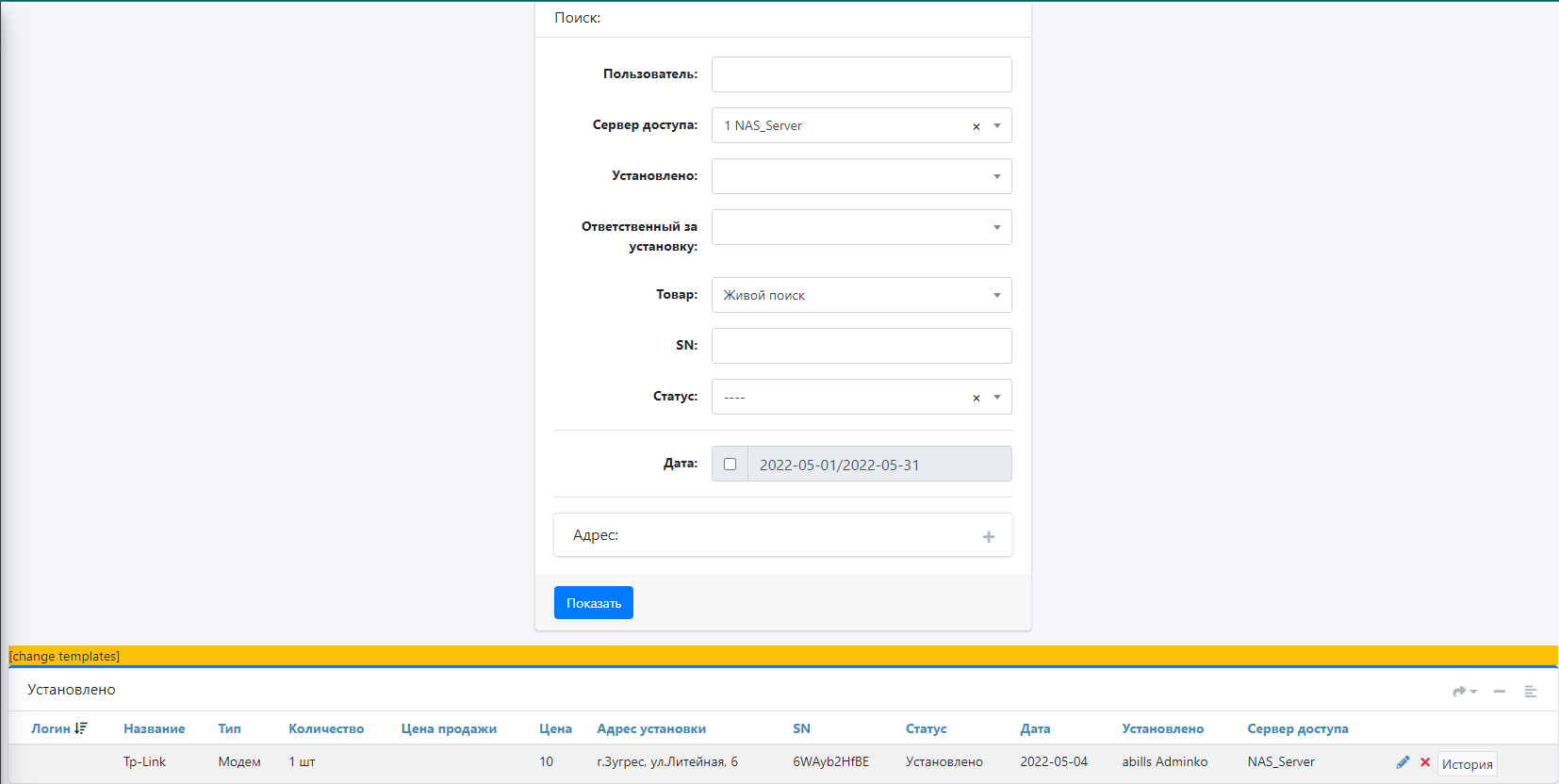Sort table by Адрес установки column
The height and width of the screenshot is (784, 1559).
click(x=650, y=728)
